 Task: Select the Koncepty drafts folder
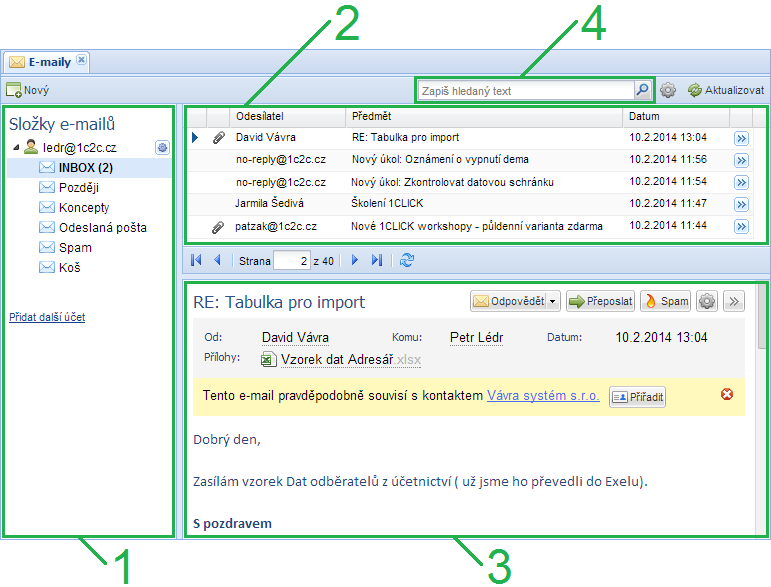(83, 207)
